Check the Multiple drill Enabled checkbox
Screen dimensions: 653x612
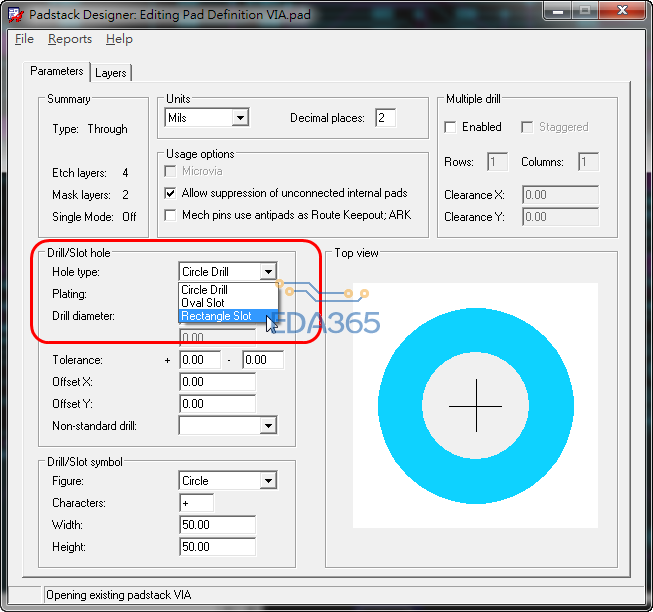pyautogui.click(x=450, y=127)
